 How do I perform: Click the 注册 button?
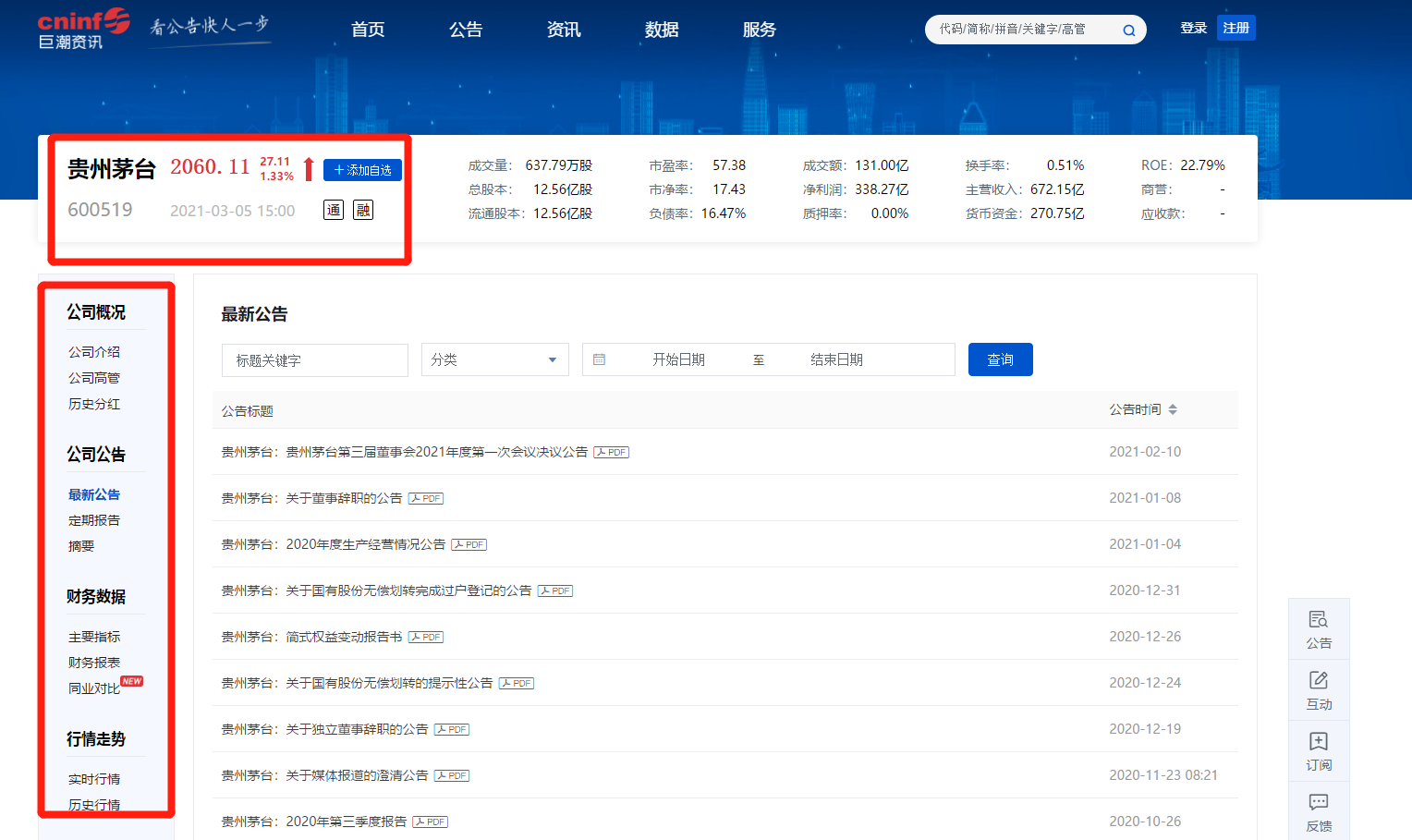tap(1236, 29)
